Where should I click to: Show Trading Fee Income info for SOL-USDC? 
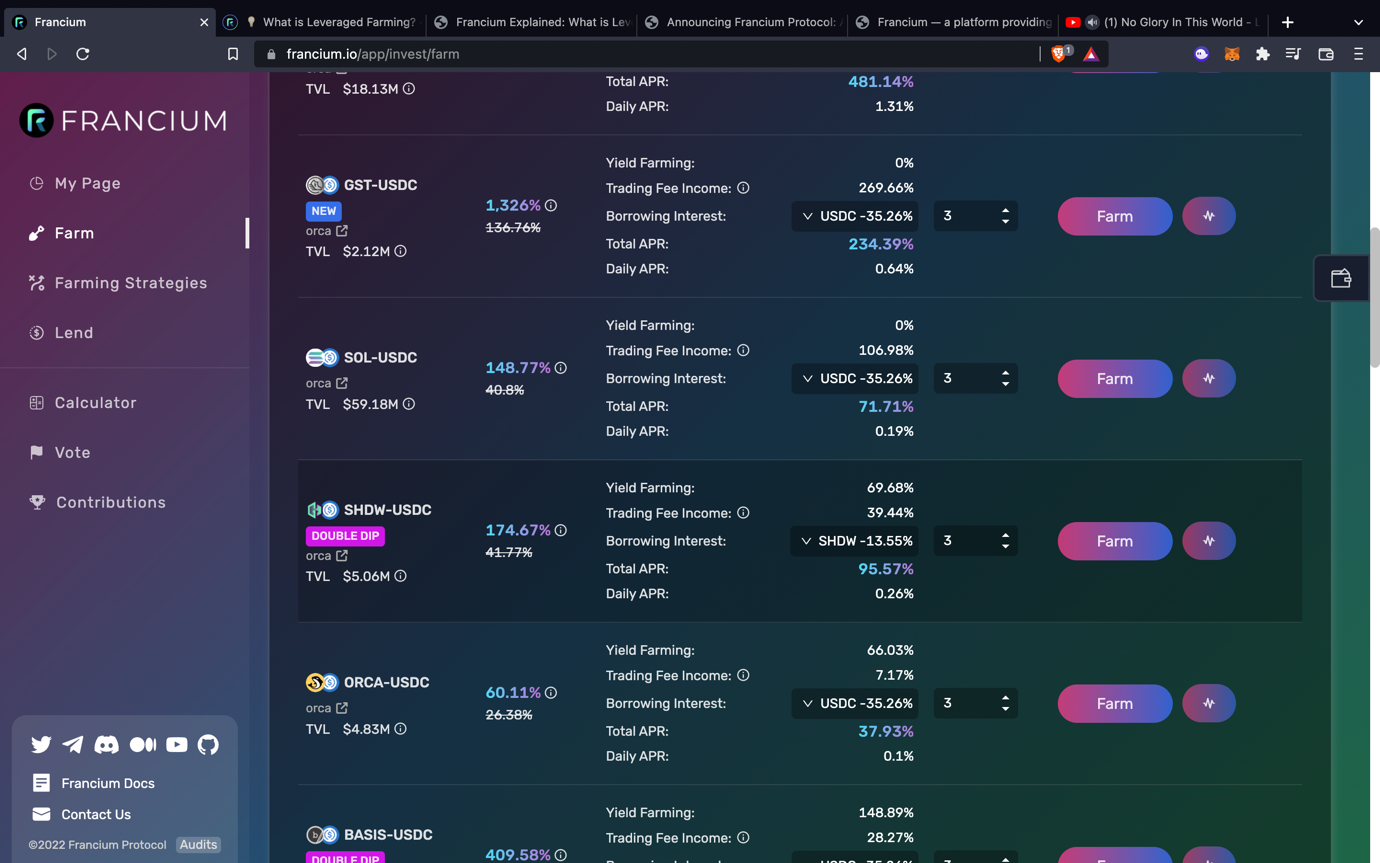(743, 350)
